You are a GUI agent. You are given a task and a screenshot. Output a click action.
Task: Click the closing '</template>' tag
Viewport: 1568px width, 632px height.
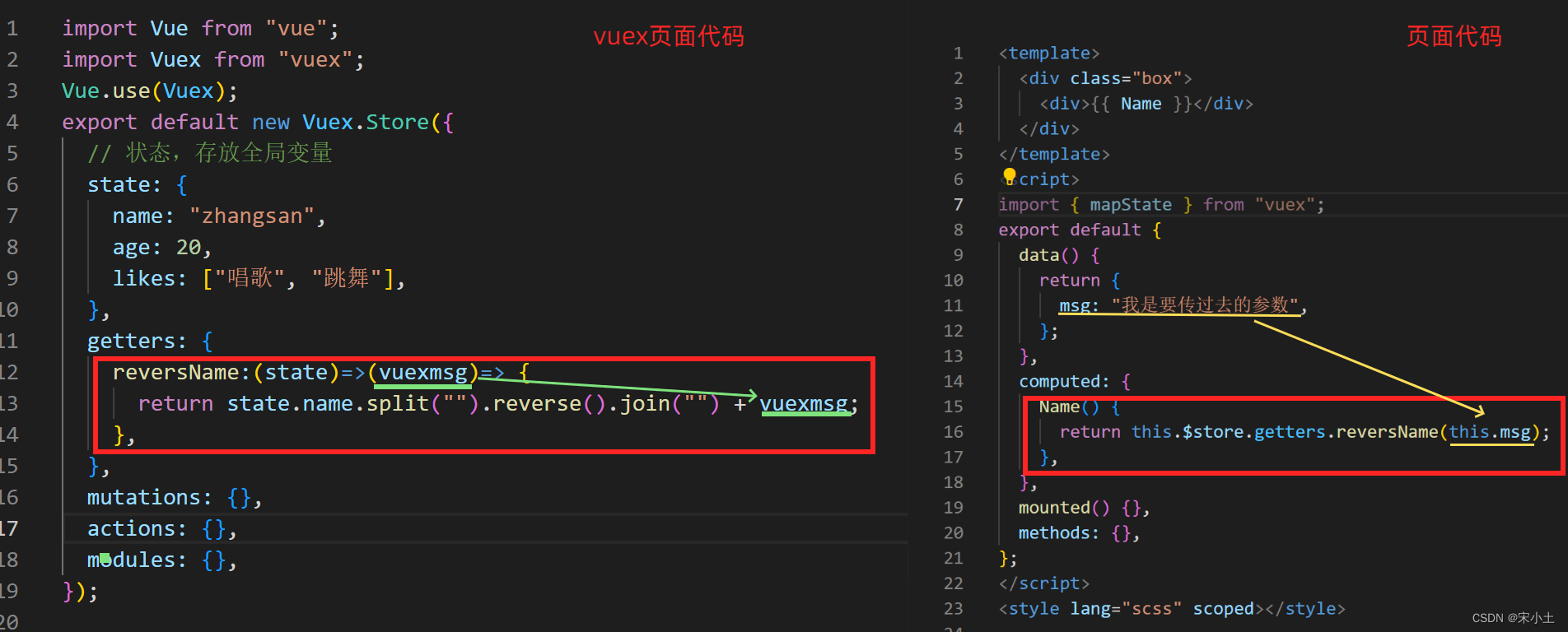(1054, 154)
